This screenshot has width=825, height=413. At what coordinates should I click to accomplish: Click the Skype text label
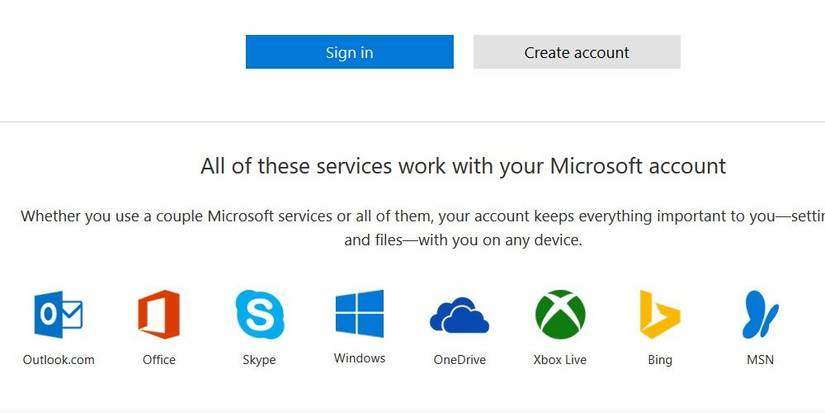[x=259, y=360]
